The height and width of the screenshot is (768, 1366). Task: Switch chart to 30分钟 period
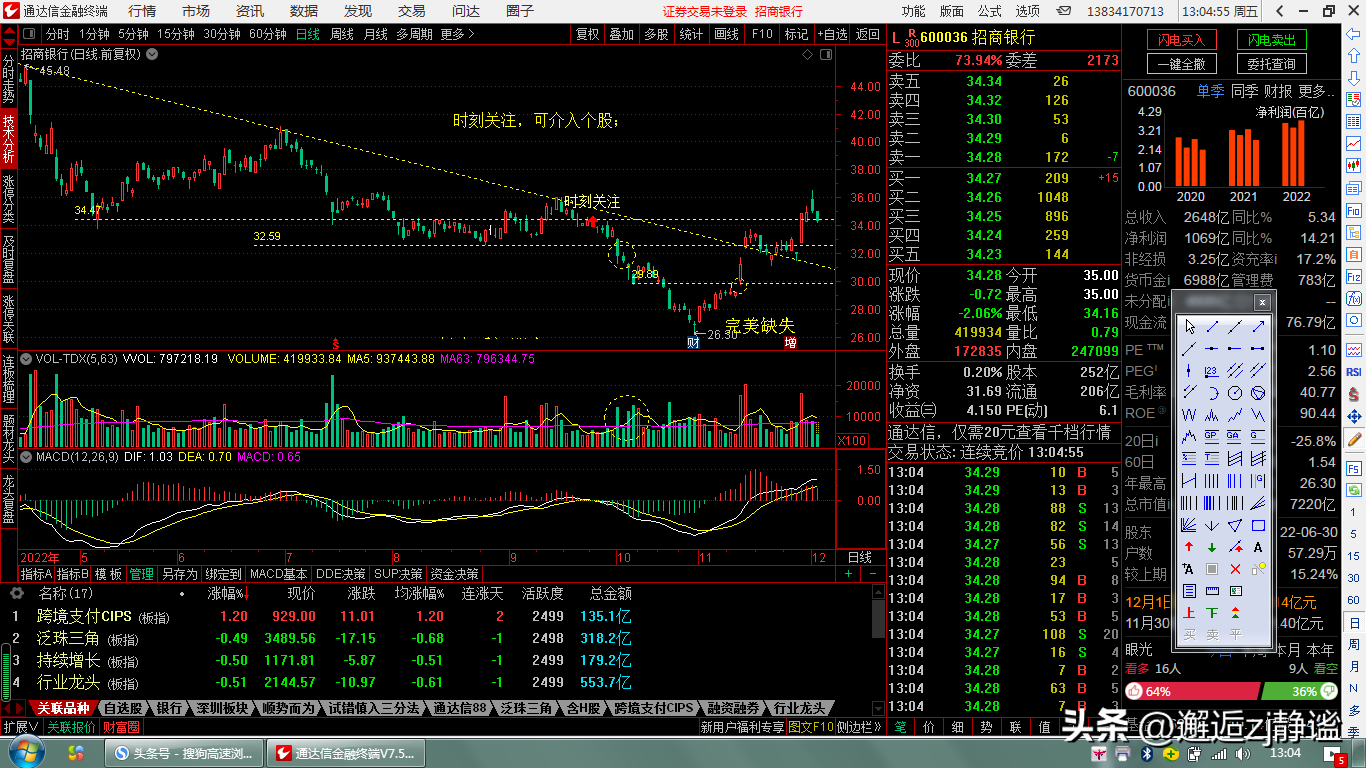222,34
